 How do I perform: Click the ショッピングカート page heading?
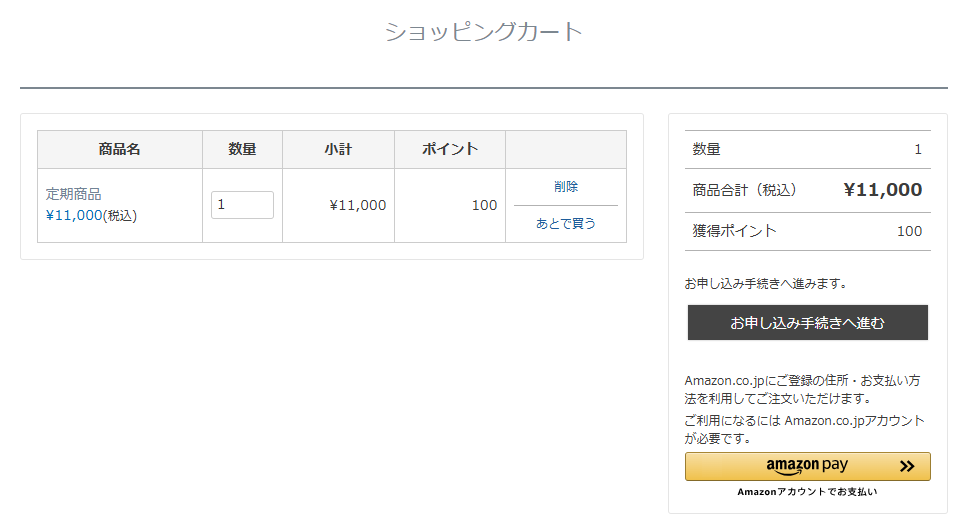(484, 32)
